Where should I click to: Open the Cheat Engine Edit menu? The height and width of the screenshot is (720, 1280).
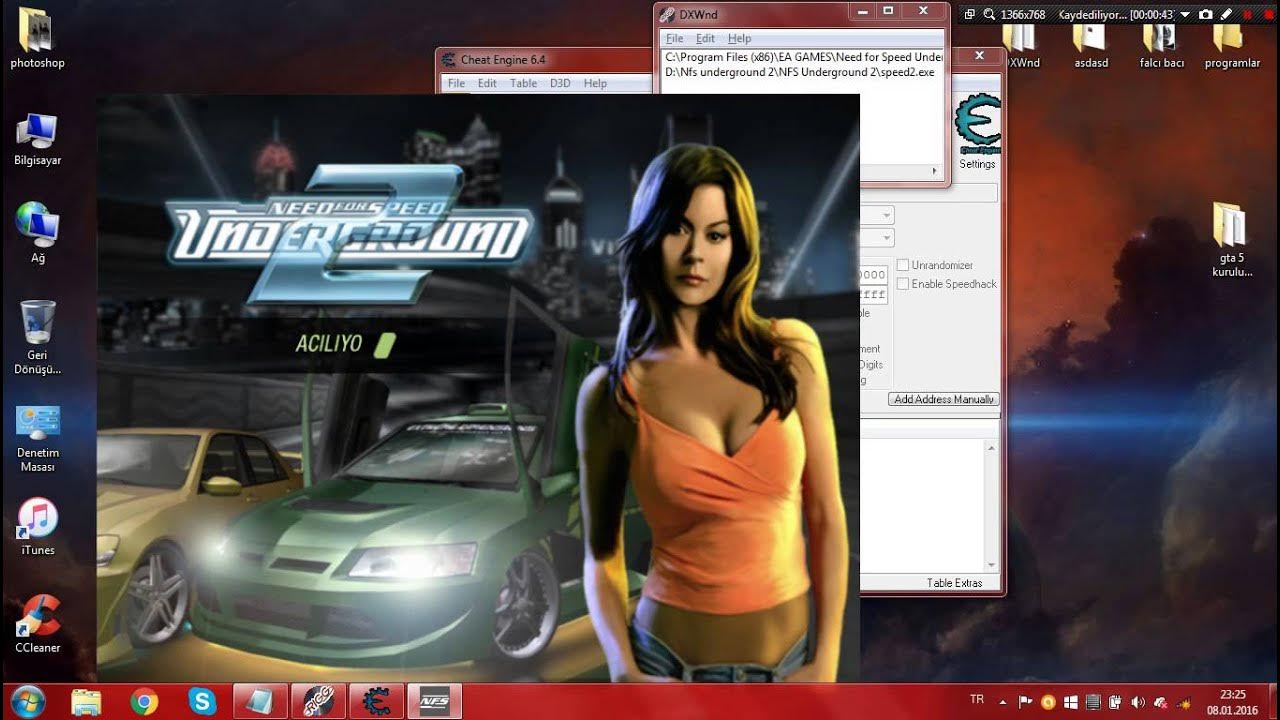pos(487,83)
